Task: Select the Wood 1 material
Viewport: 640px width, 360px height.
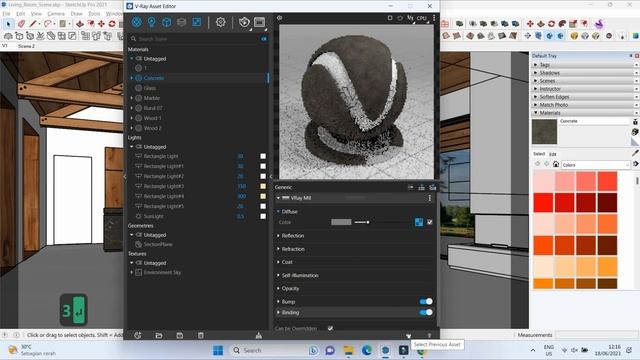Action: 153,118
